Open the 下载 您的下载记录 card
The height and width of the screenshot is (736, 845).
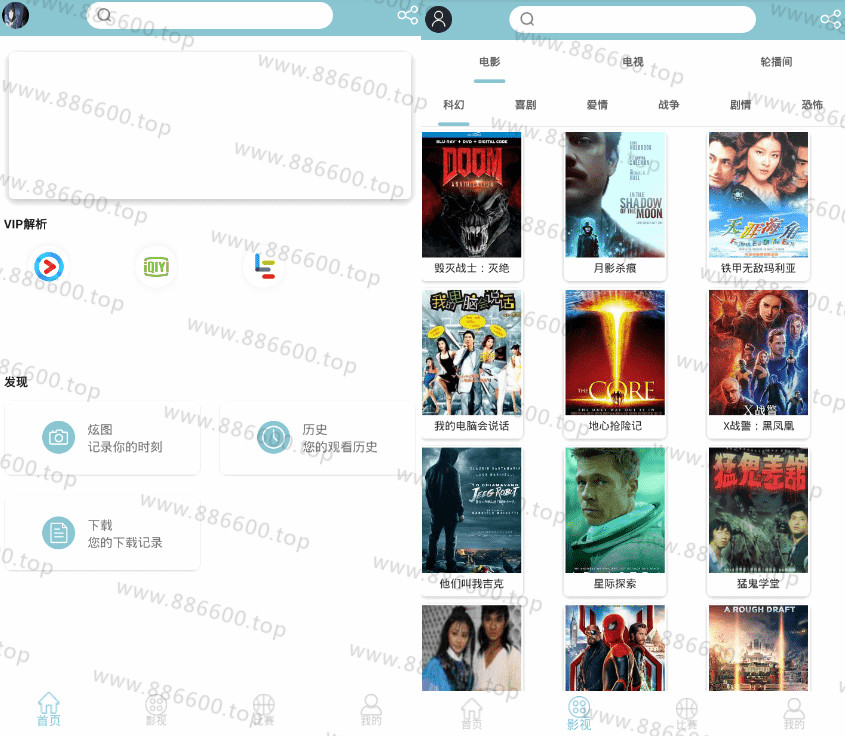[x=102, y=533]
